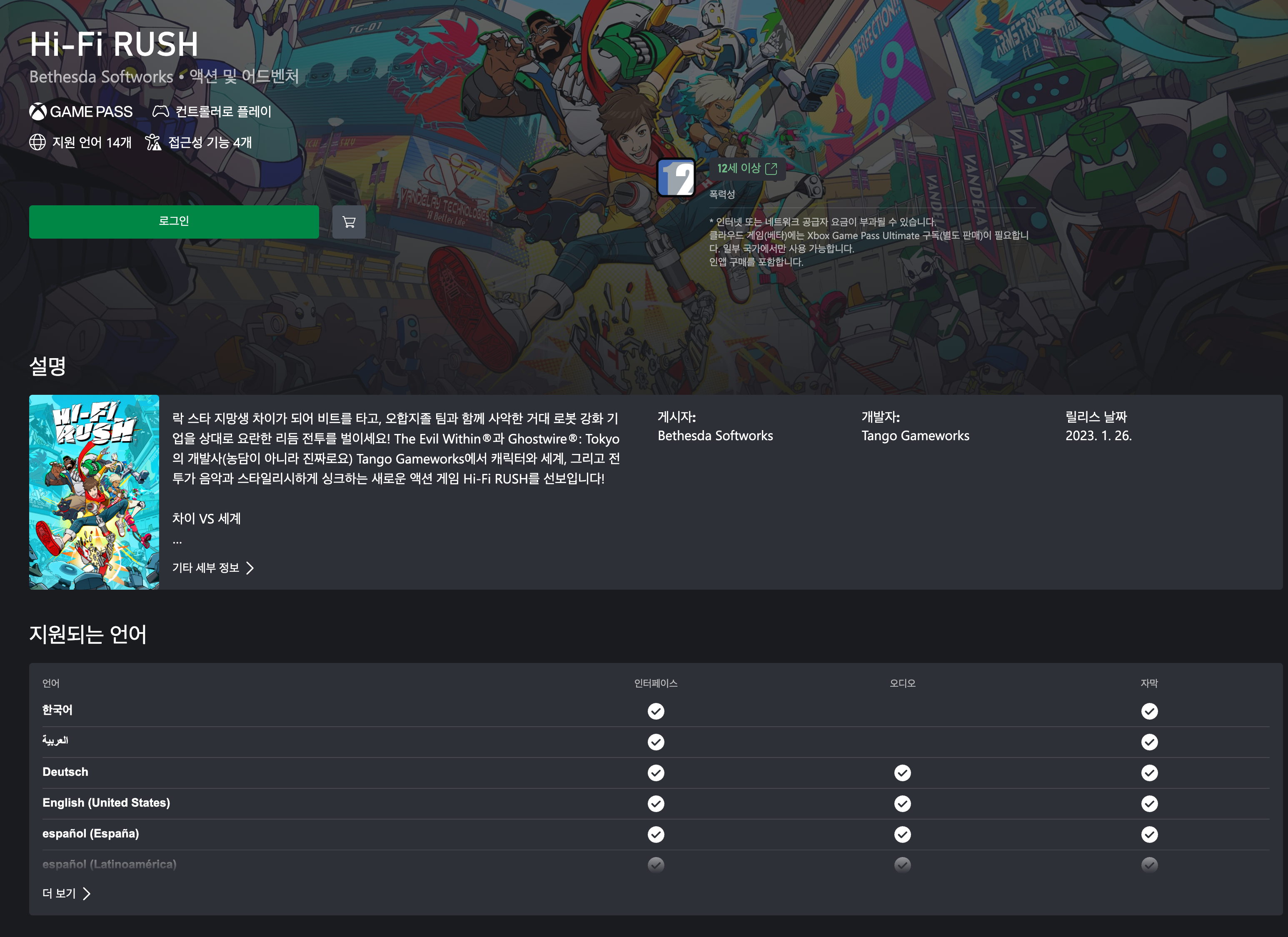Click 한국어 interface check mark
This screenshot has width=1288, height=937.
(x=656, y=711)
